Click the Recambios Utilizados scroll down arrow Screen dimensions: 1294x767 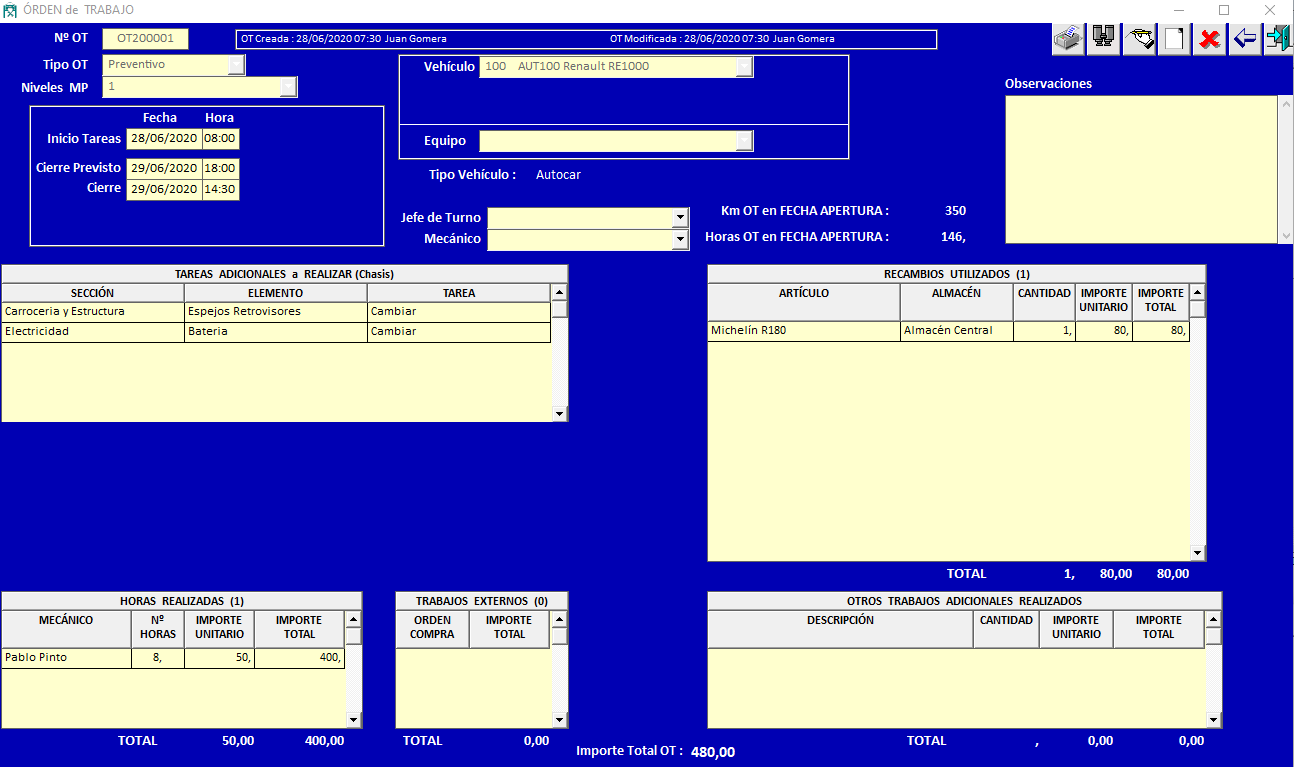click(x=1198, y=553)
